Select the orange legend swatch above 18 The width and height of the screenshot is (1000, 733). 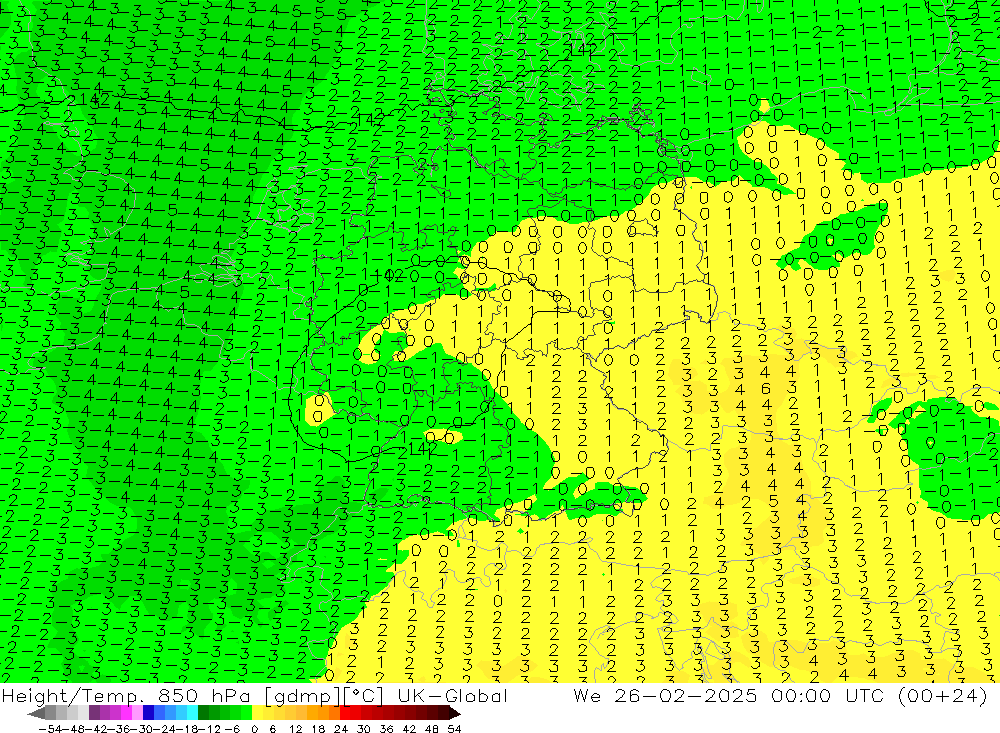tap(323, 713)
